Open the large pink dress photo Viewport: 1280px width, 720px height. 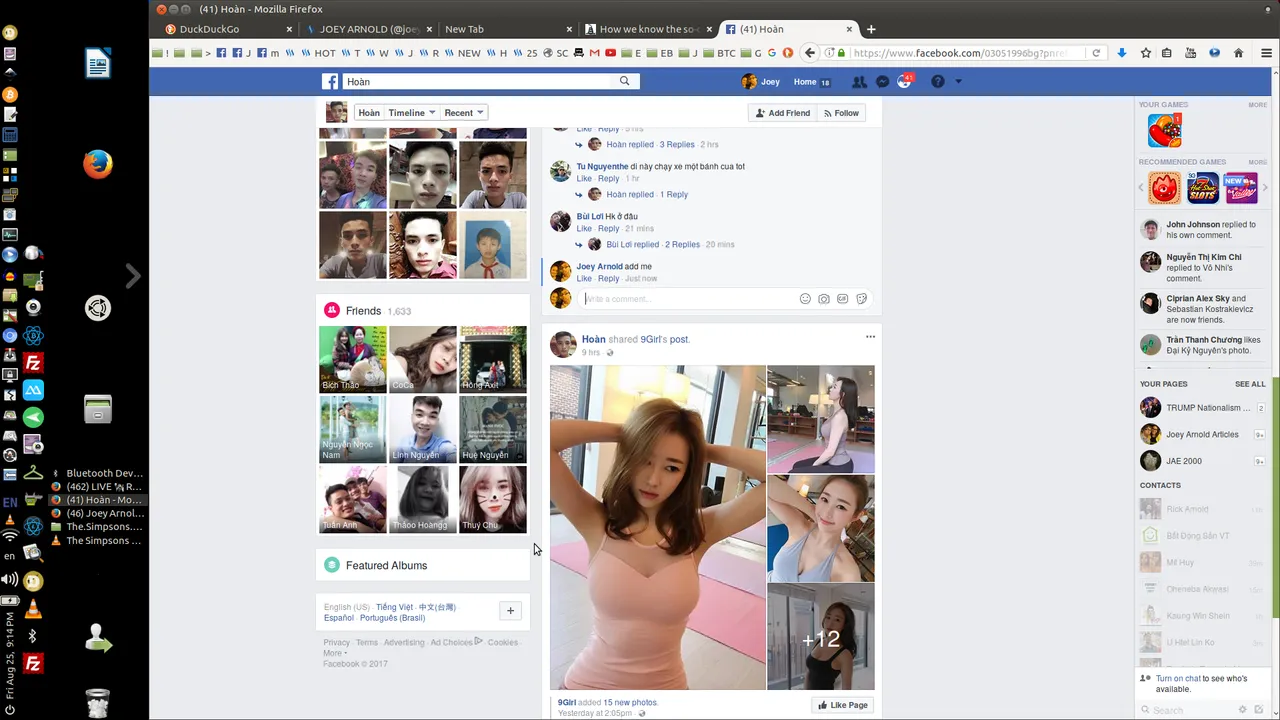pos(657,527)
